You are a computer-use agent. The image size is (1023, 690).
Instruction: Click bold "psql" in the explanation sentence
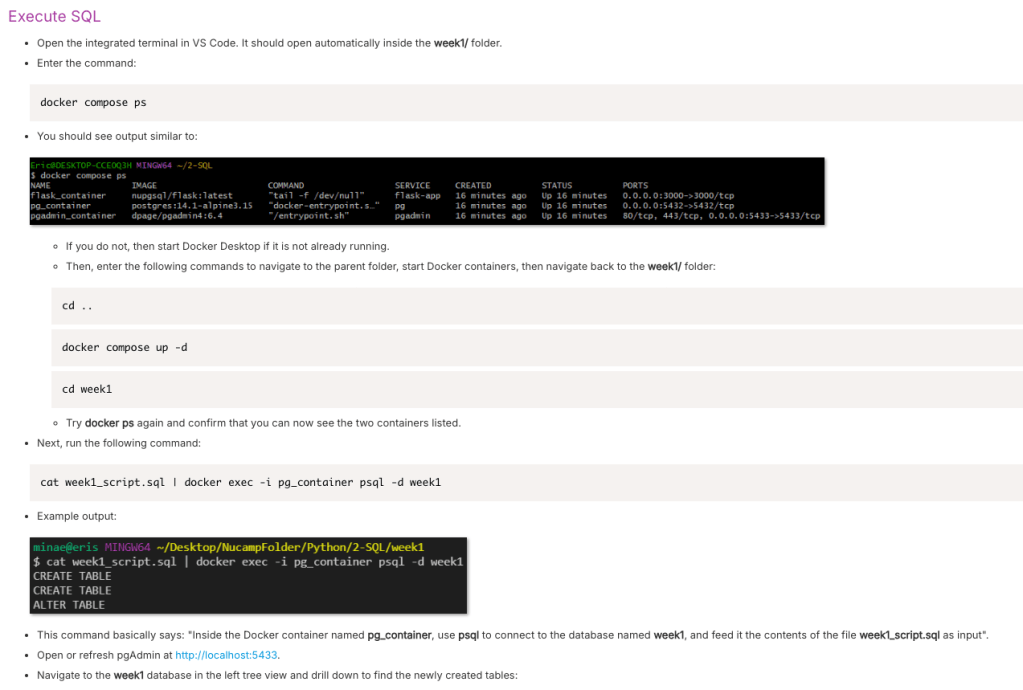(469, 635)
